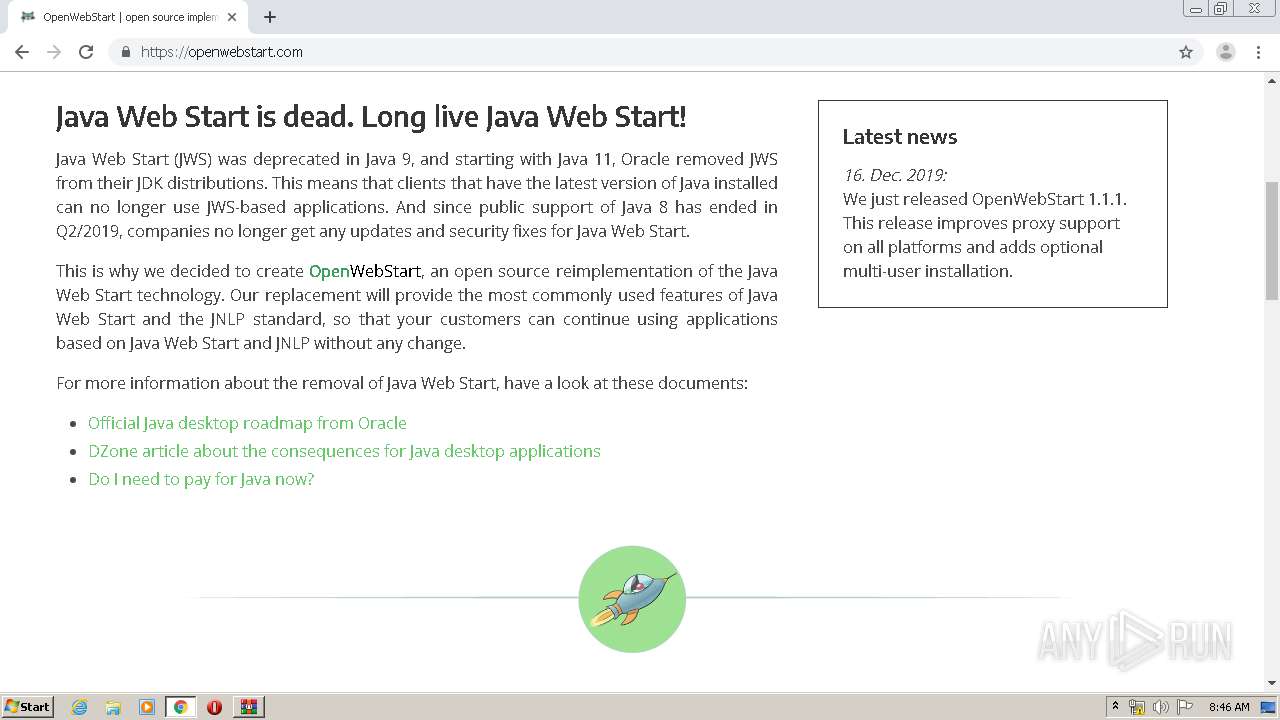View site security lock information
The height and width of the screenshot is (720, 1280).
point(125,52)
